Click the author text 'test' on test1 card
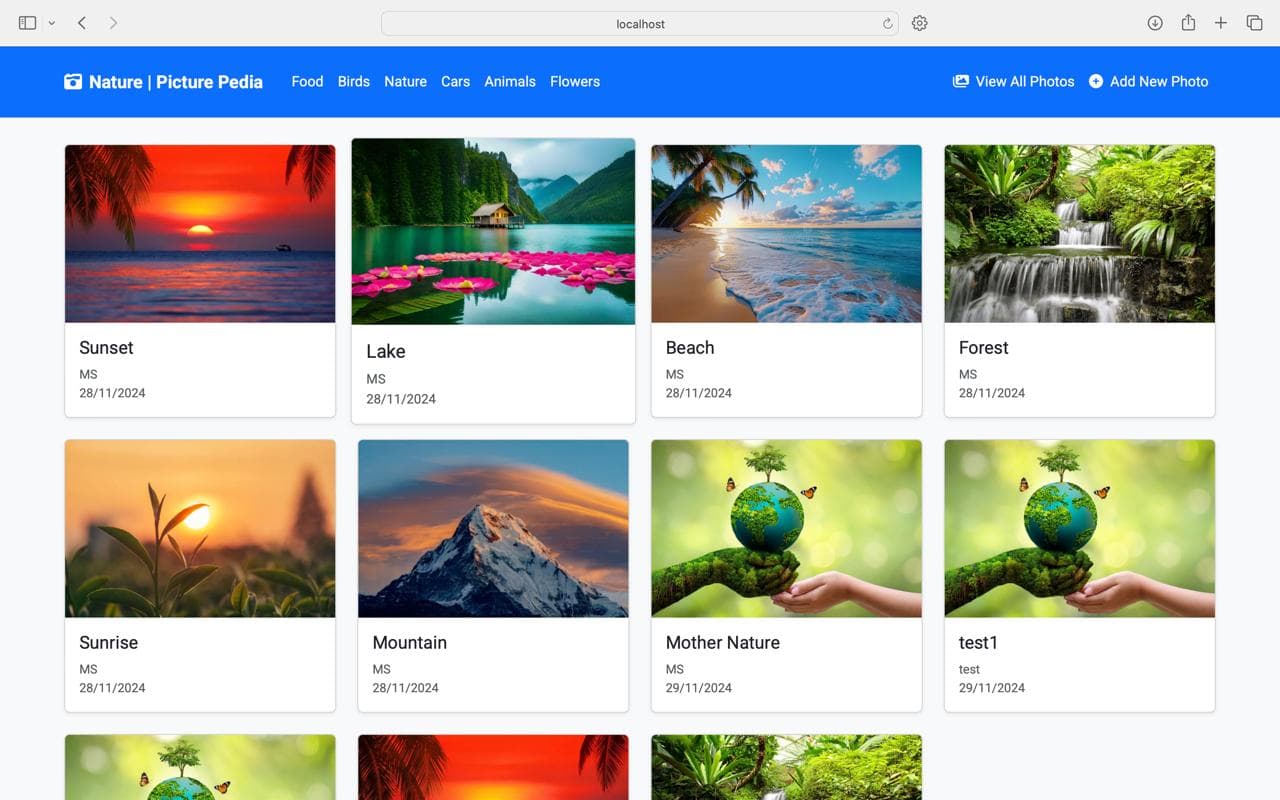 pyautogui.click(x=969, y=669)
